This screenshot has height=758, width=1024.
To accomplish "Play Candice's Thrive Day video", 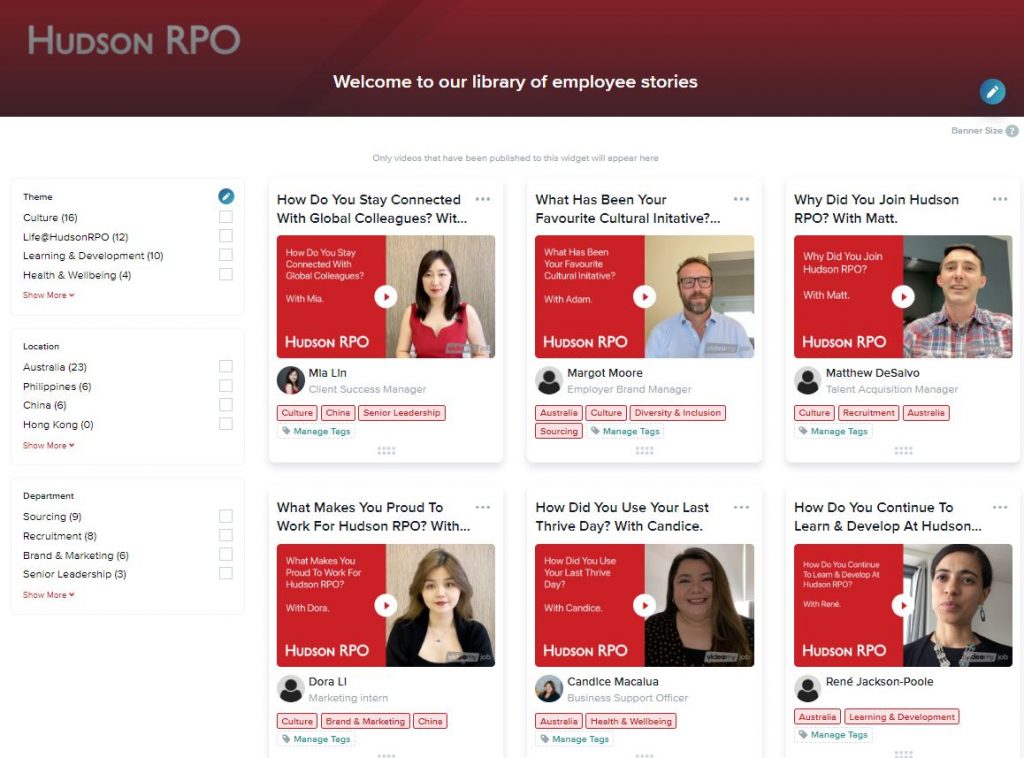I will 644,605.
